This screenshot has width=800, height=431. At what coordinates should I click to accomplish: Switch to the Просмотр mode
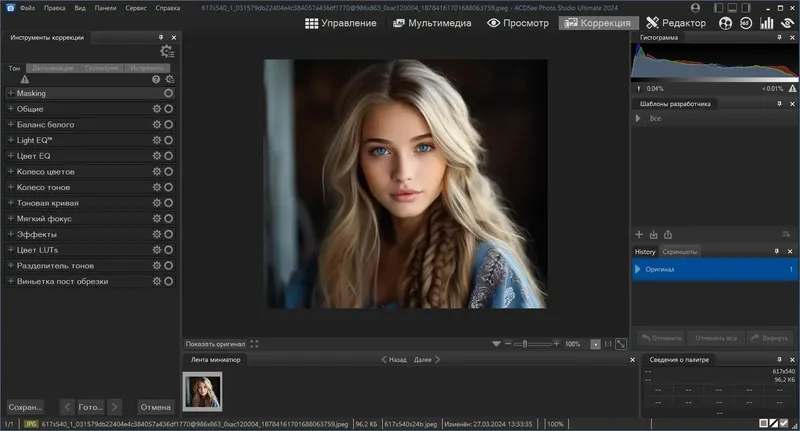[518, 23]
